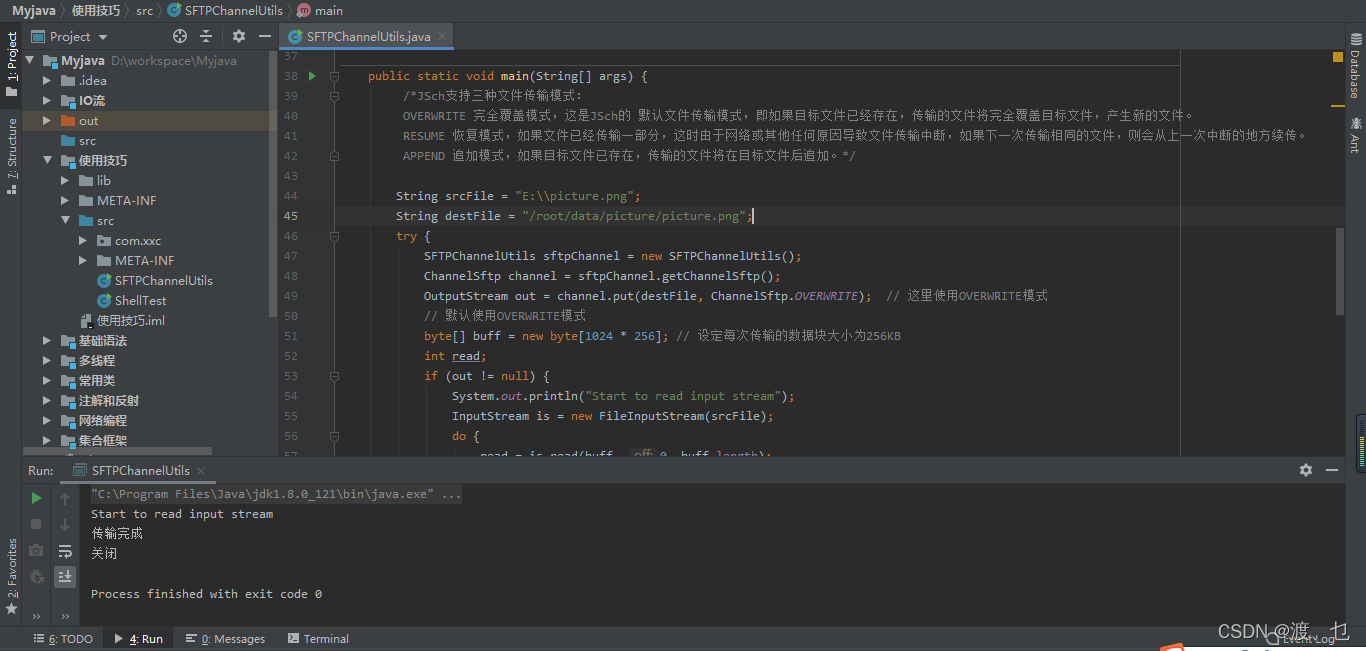Click main method in the breadcrumb bar
Image resolution: width=1366 pixels, height=651 pixels.
coord(320,10)
